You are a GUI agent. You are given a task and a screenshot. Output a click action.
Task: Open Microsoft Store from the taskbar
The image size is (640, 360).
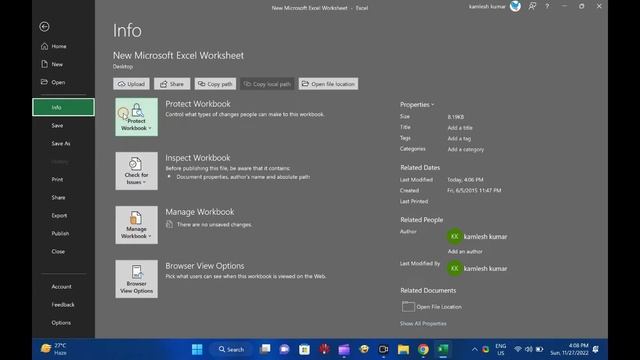pos(304,349)
